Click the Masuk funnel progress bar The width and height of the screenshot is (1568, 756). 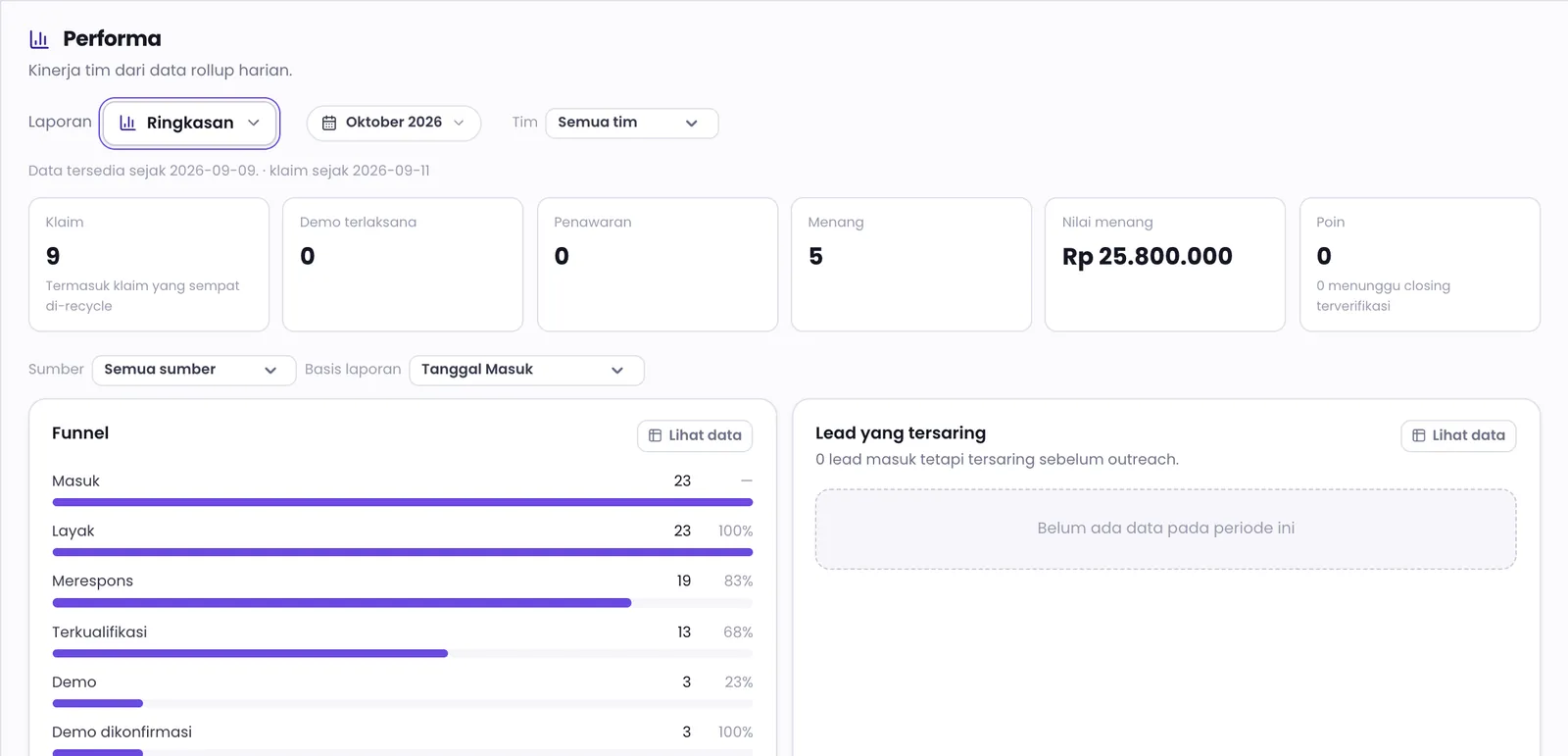(403, 502)
